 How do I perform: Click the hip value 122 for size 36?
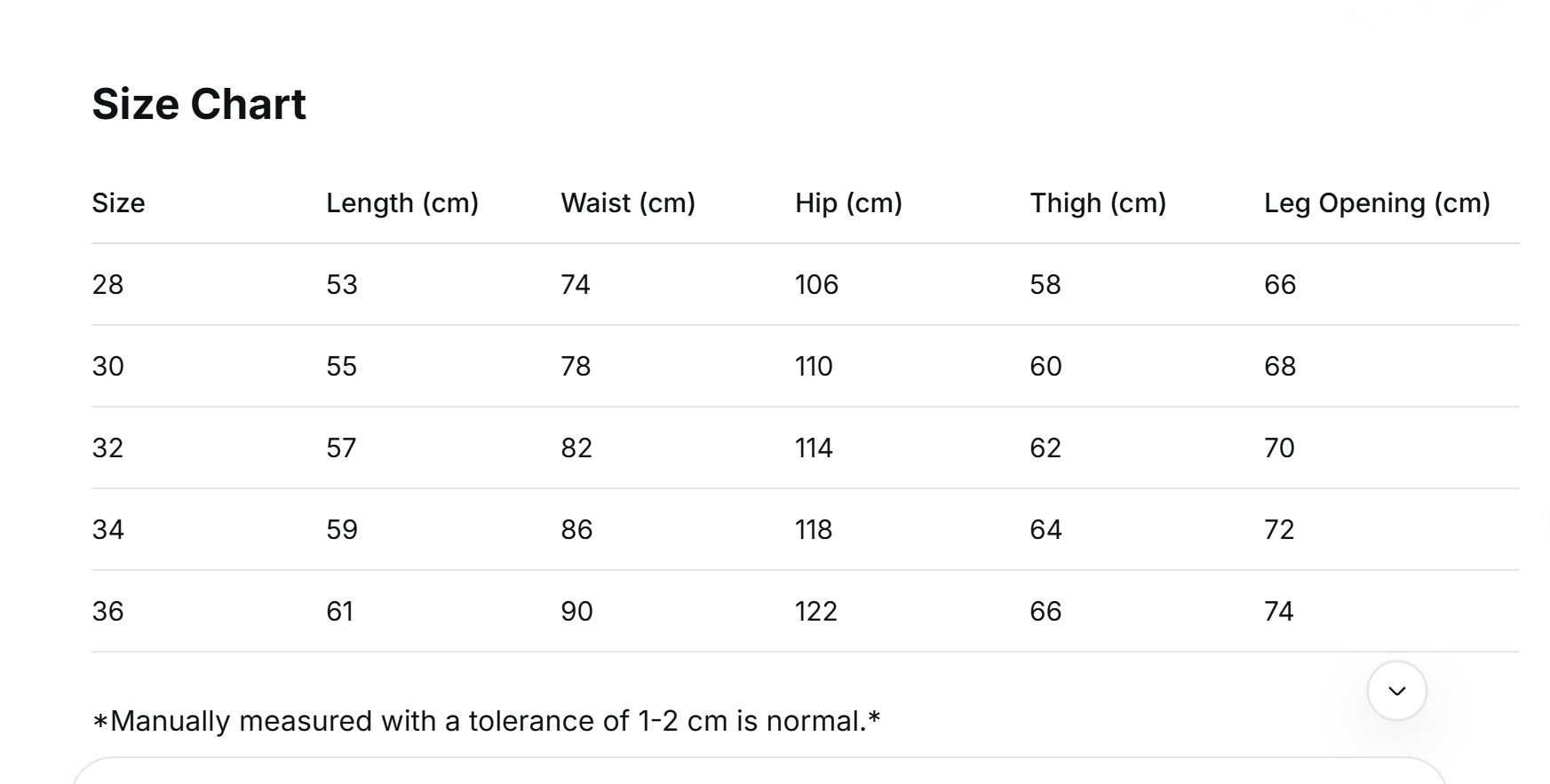pyautogui.click(x=816, y=611)
